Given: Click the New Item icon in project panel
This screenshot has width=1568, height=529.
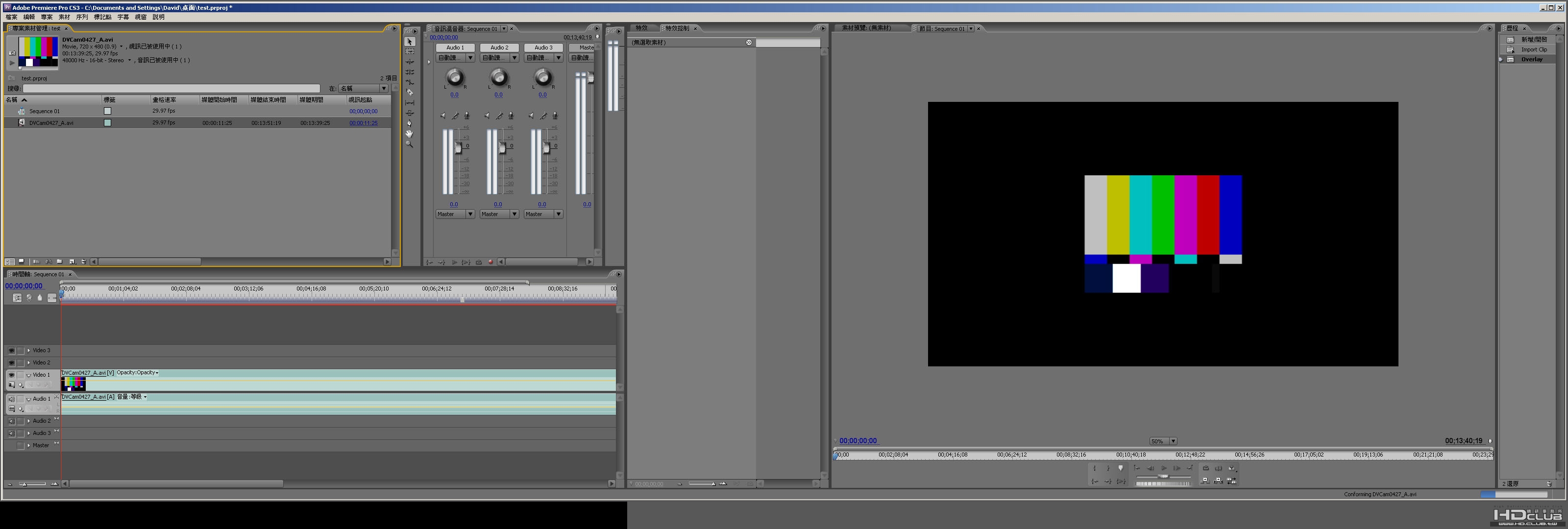Looking at the screenshot, I should coord(72,262).
